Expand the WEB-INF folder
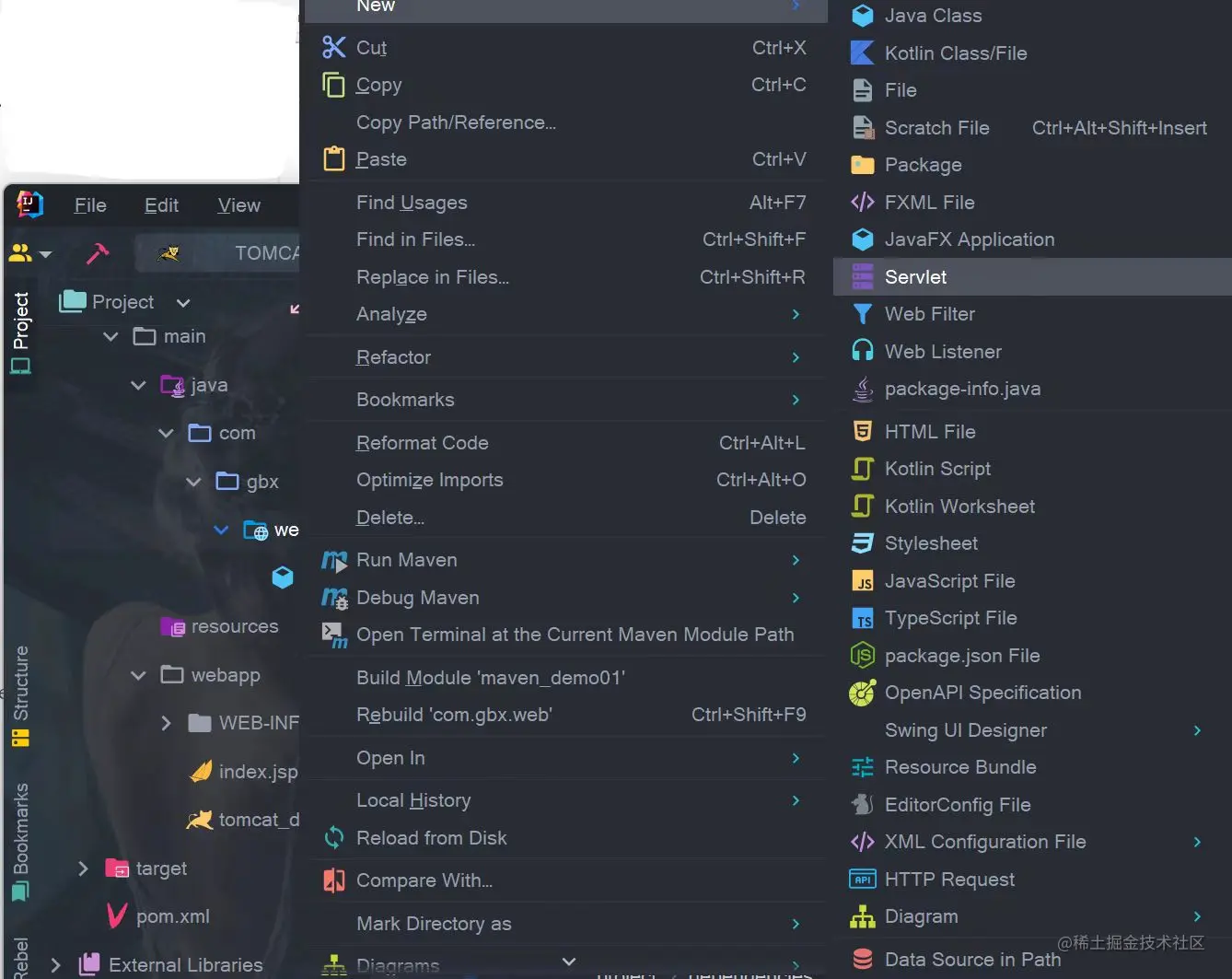The height and width of the screenshot is (979, 1232). 166,723
